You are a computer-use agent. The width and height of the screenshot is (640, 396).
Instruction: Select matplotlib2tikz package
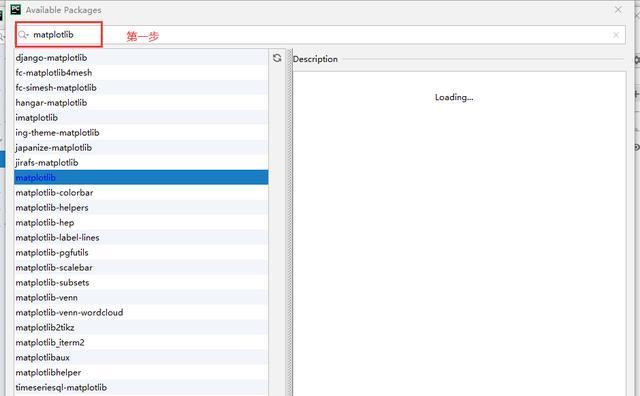(141, 327)
